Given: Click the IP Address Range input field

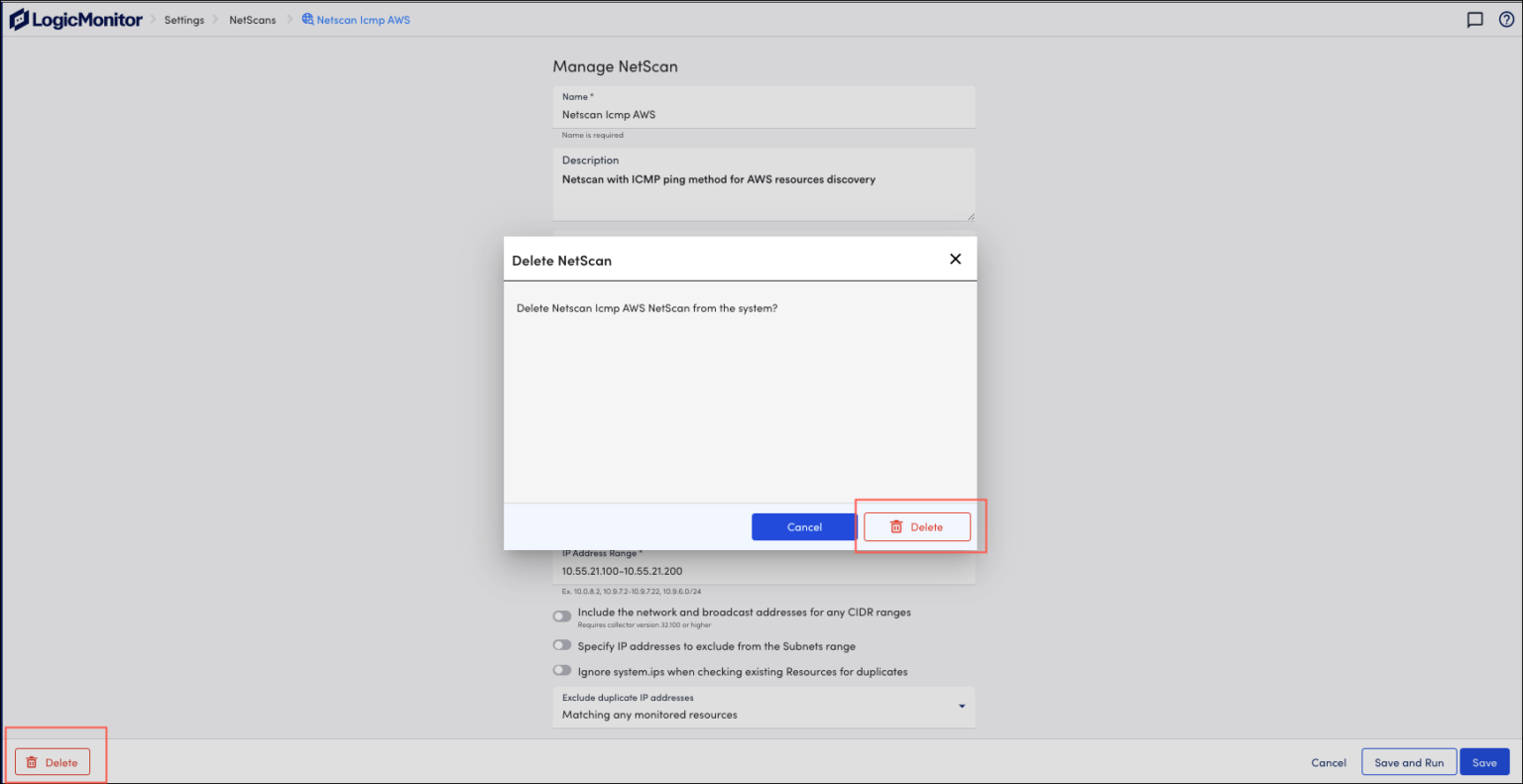Looking at the screenshot, I should click(763, 570).
